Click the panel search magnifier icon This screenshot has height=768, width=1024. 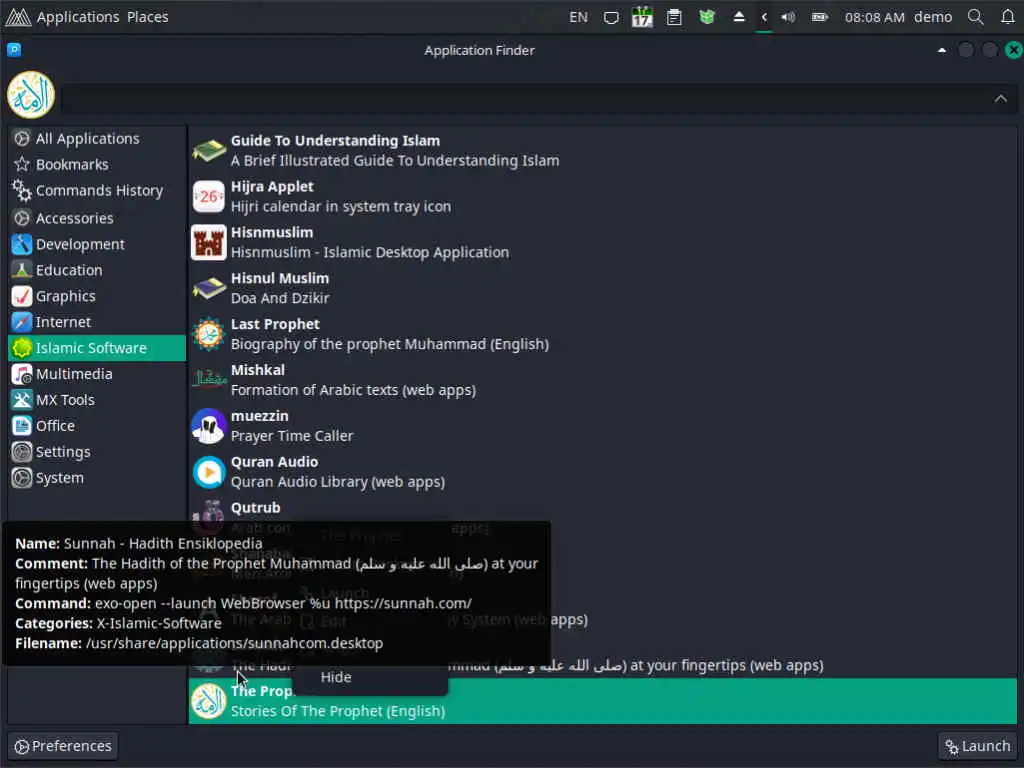(x=975, y=17)
